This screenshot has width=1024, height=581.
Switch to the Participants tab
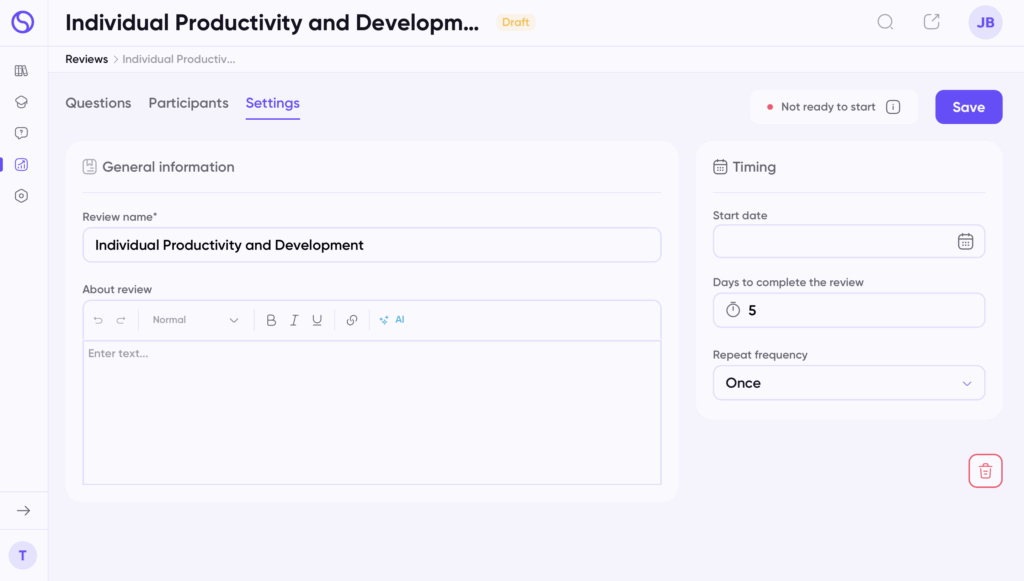(x=188, y=103)
